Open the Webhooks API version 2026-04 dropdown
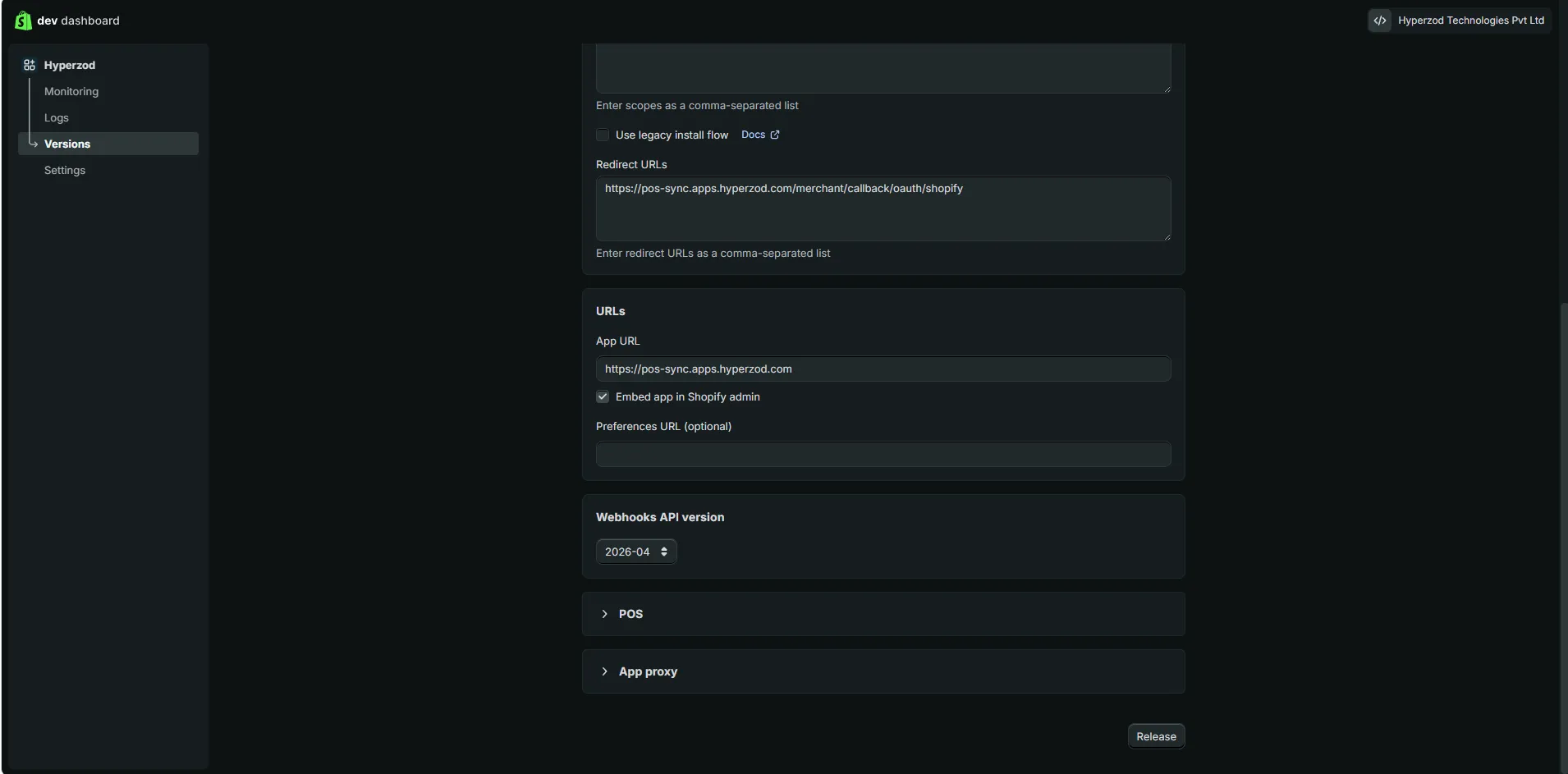The width and height of the screenshot is (1568, 774). point(636,552)
